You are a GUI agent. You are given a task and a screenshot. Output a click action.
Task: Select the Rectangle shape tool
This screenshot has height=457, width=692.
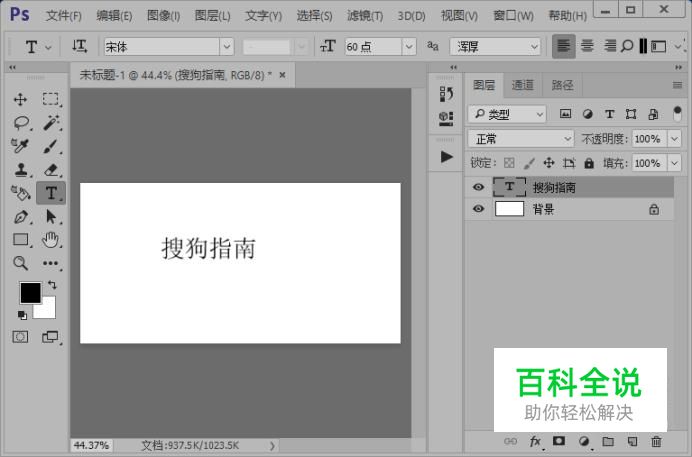[x=21, y=240]
